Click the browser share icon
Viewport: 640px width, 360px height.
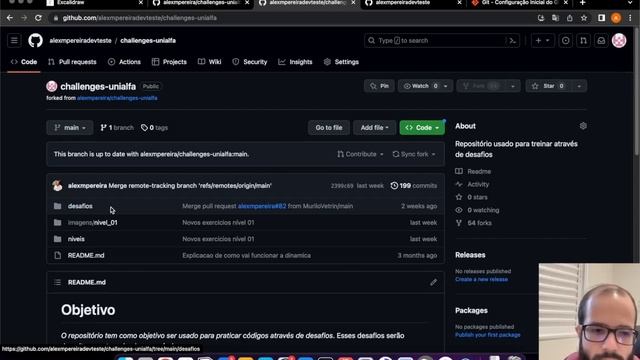[569, 18]
